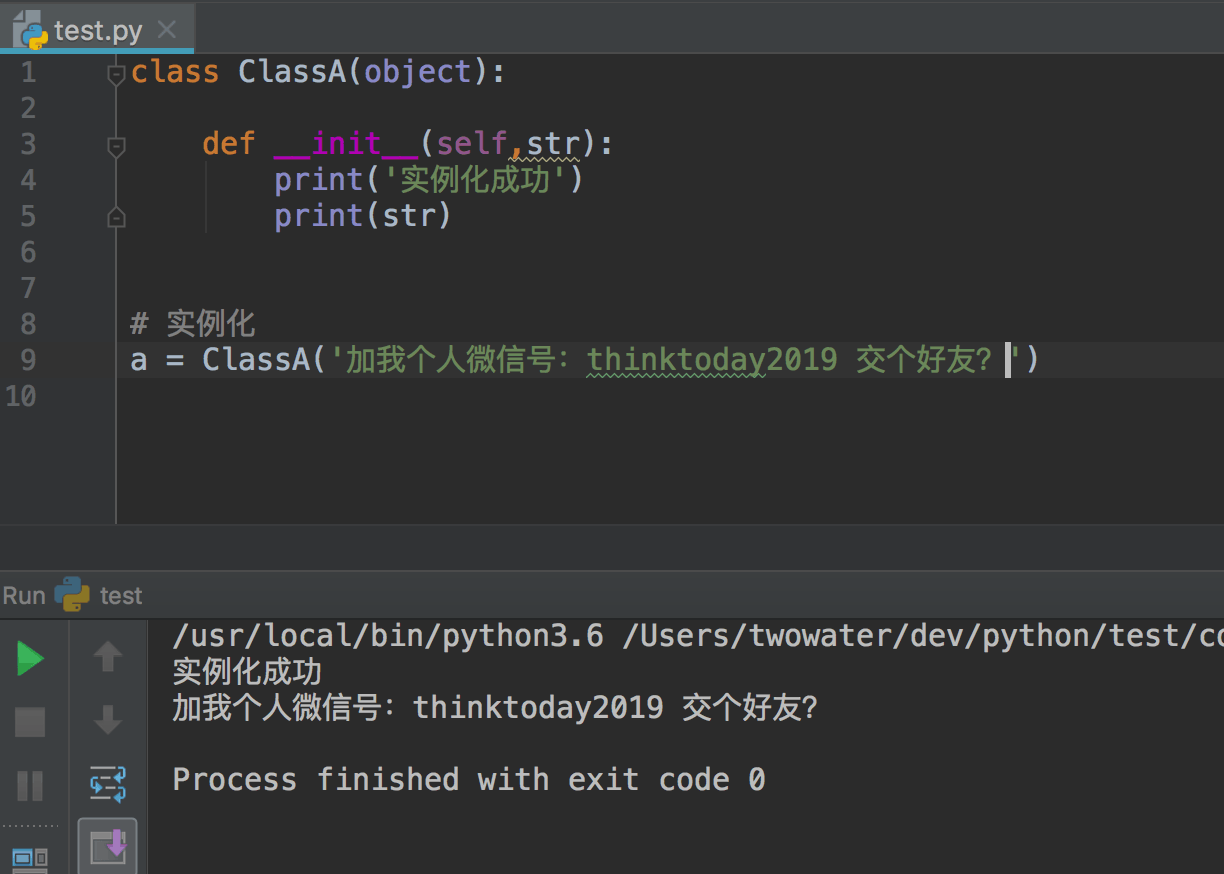Click the python3.6 command path in console

click(388, 636)
